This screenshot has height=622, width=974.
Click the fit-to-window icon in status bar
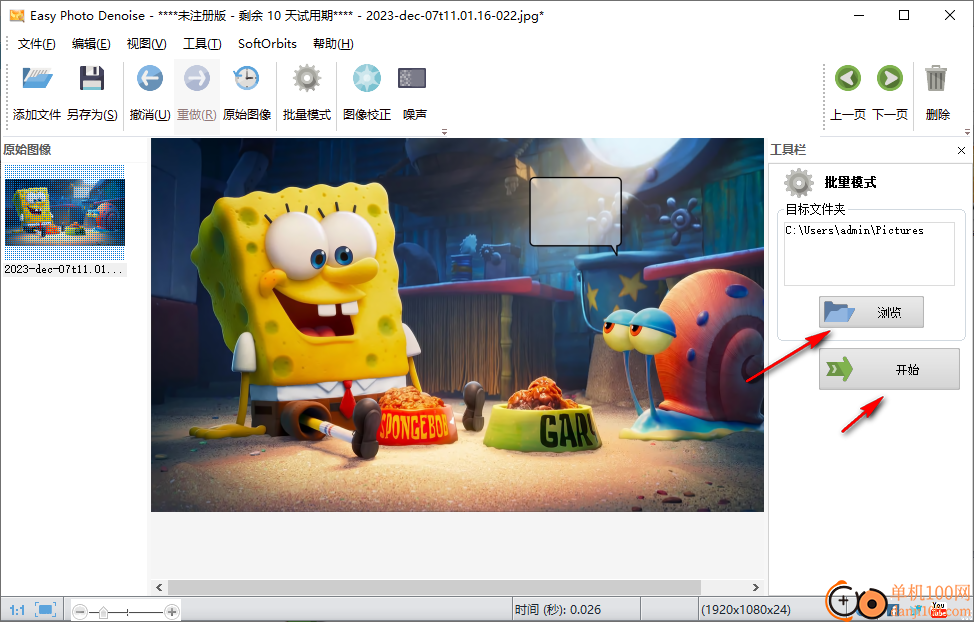coord(46,610)
